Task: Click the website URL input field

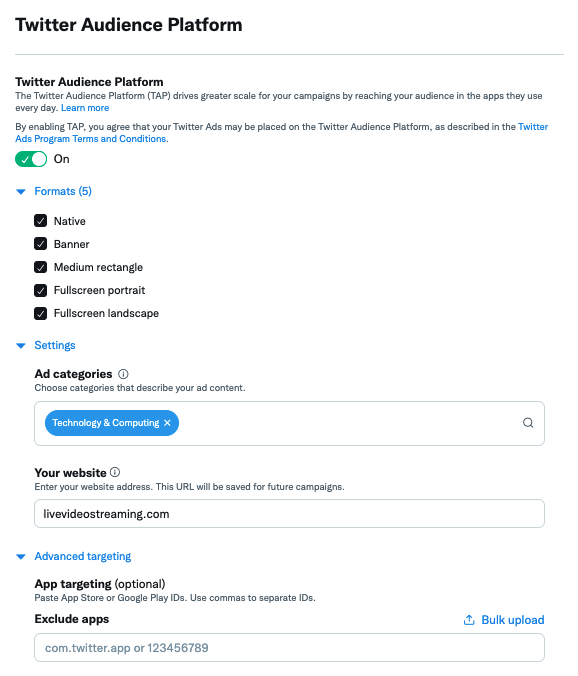Action: (289, 513)
